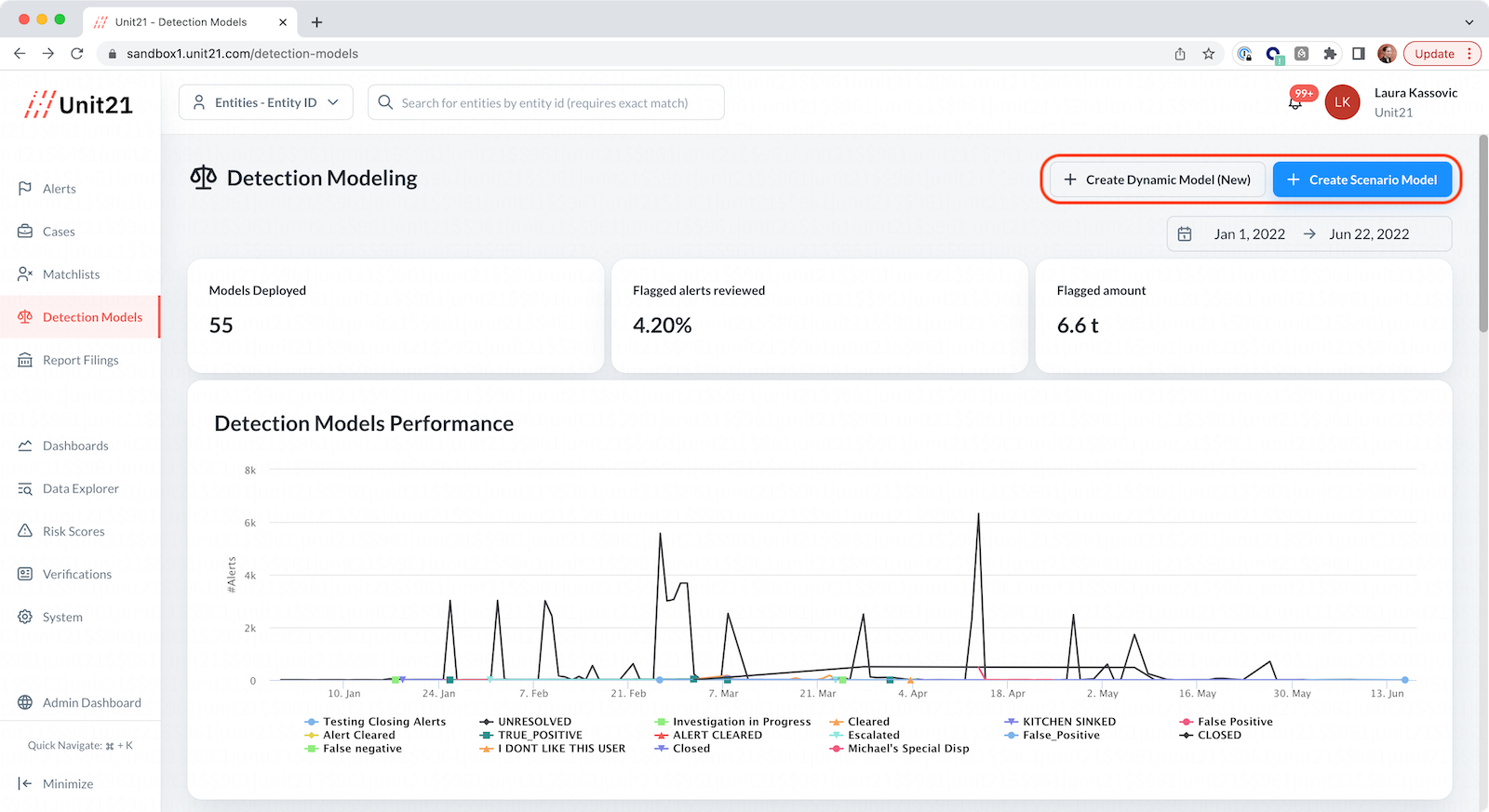Toggle the UNRESOLVED series in legend
The height and width of the screenshot is (812, 1489).
526,722
